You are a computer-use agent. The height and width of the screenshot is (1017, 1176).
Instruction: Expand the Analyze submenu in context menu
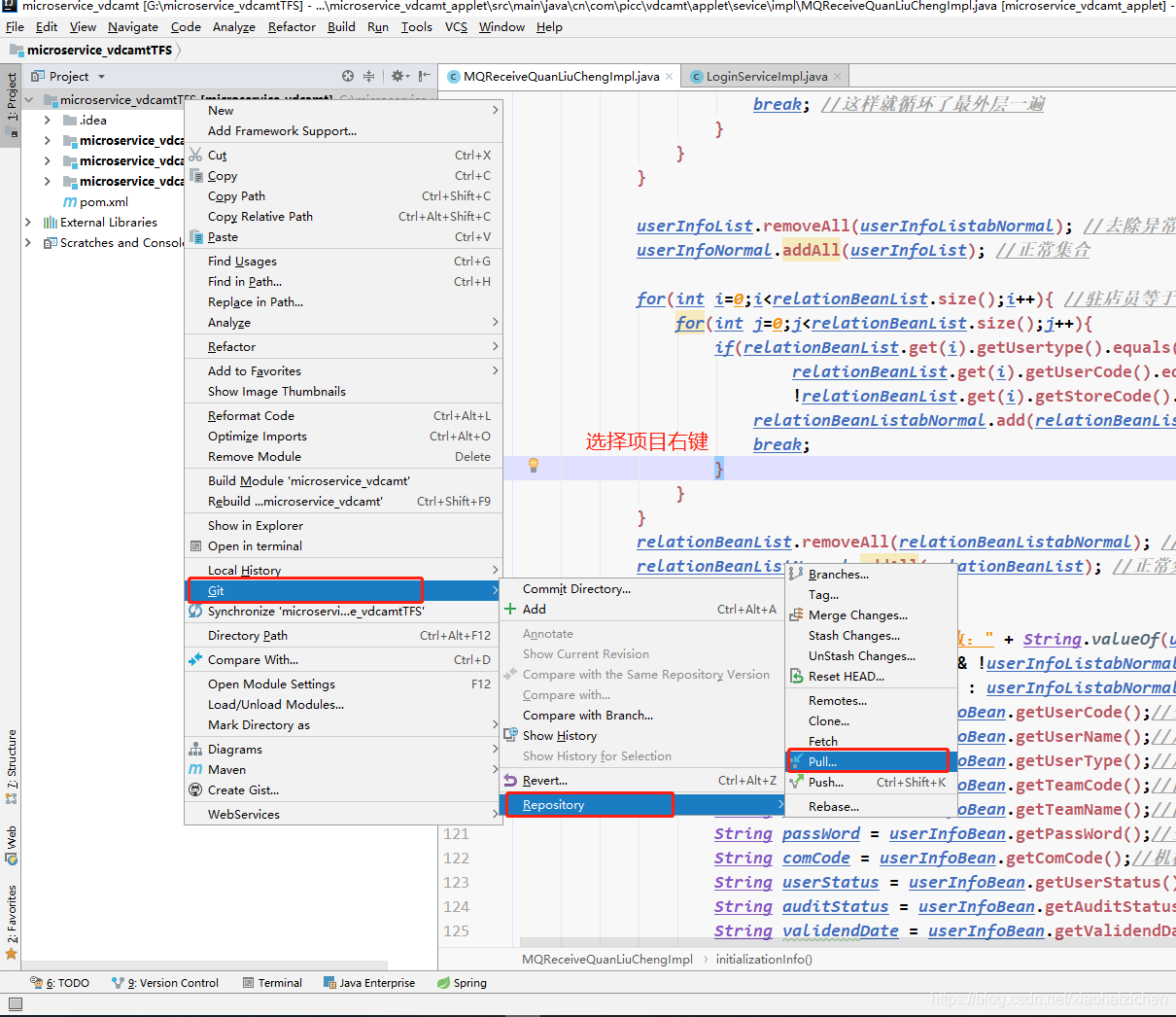pyautogui.click(x=495, y=323)
